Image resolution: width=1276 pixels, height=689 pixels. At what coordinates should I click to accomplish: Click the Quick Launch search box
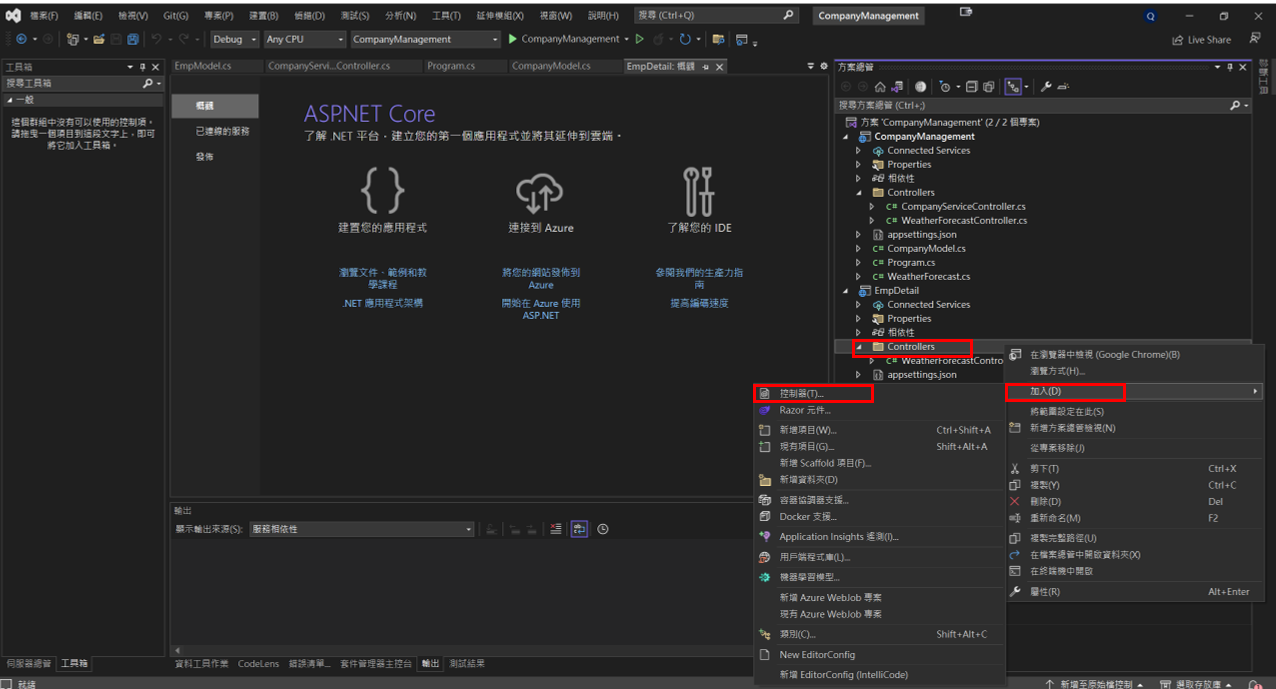point(717,16)
